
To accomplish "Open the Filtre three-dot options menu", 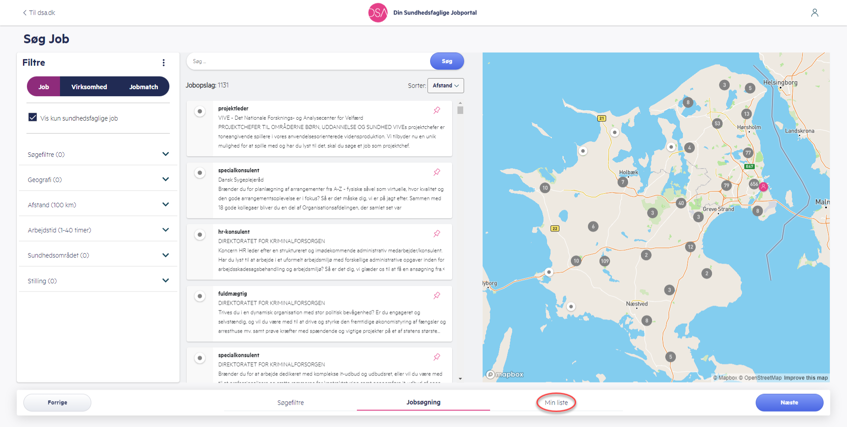I will (164, 63).
